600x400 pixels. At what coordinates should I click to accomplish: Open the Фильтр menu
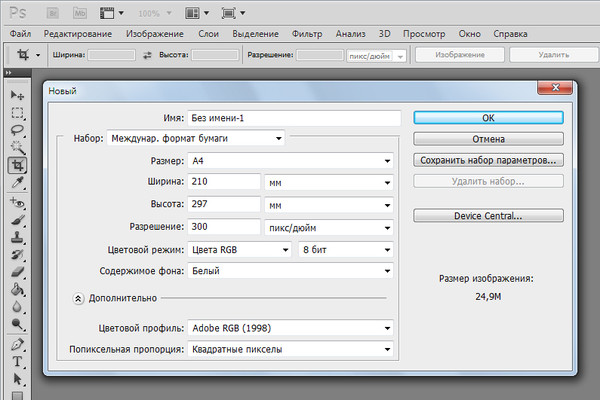(307, 34)
